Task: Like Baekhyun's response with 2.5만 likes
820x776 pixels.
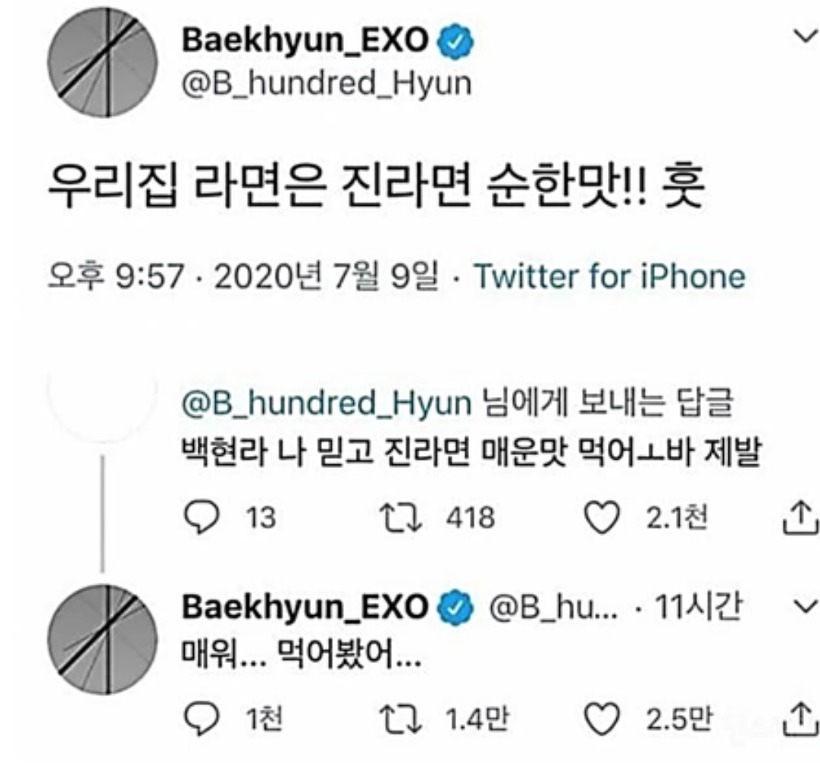Action: (x=601, y=719)
